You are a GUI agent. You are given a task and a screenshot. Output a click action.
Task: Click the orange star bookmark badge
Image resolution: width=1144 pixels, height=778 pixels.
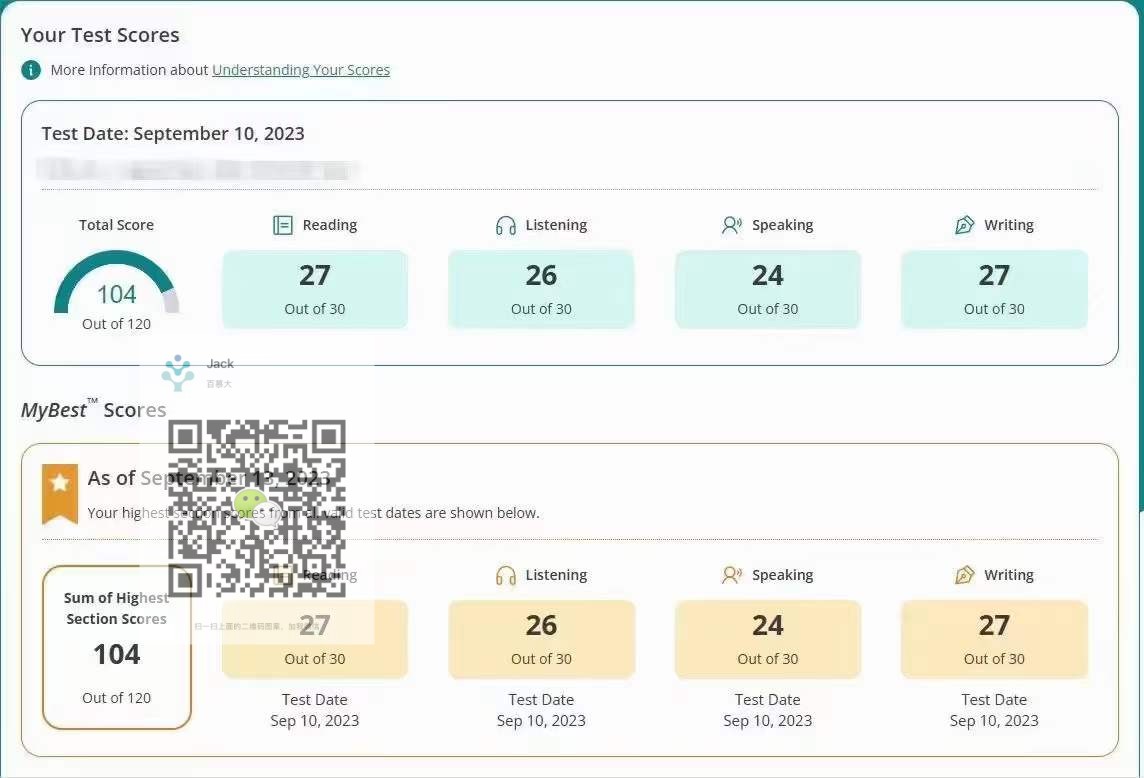pyautogui.click(x=60, y=494)
